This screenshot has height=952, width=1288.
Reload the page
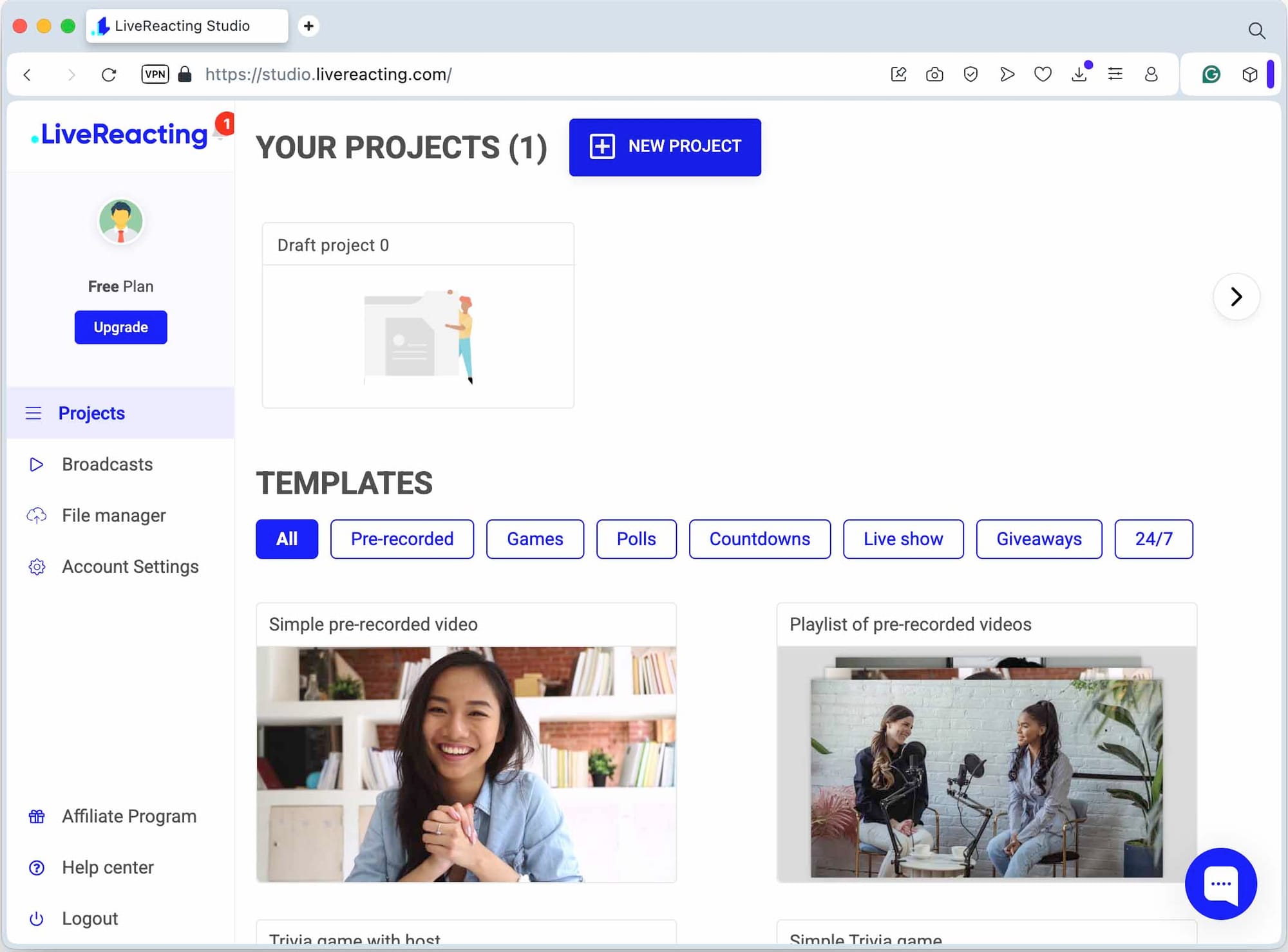pos(109,75)
